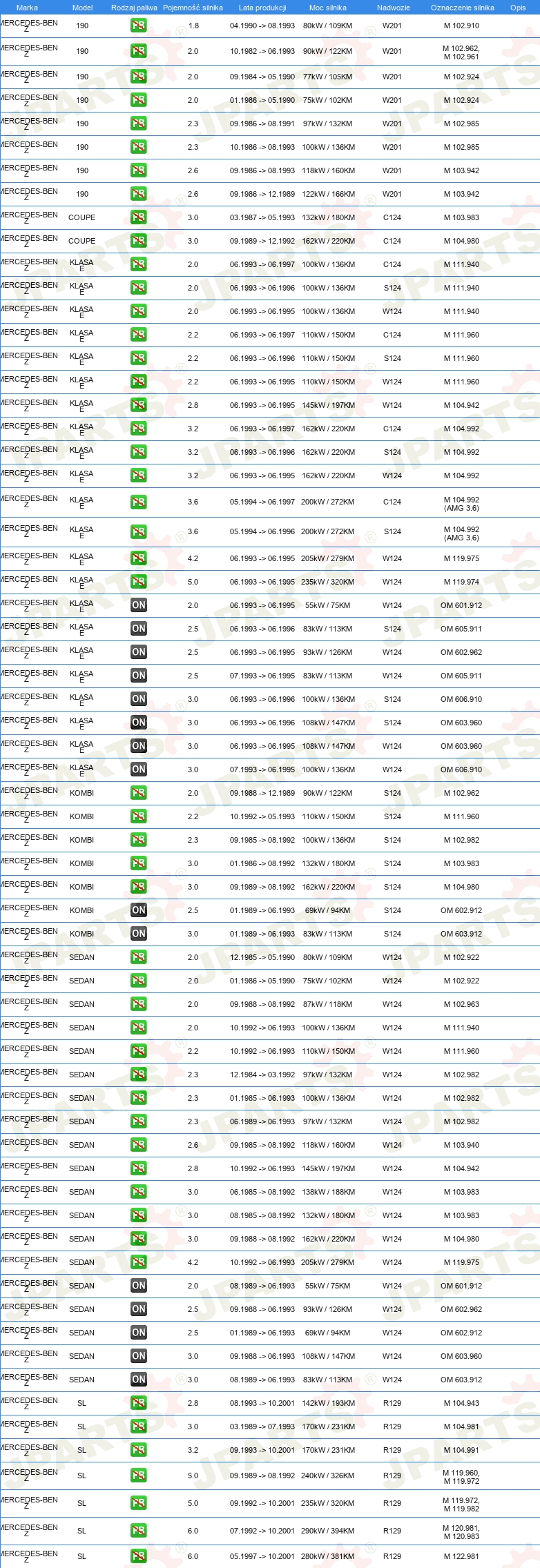Screen dimensions: 540x1568
Task: Click petrol icon in SEDAN 2.6 row
Action: (138, 1145)
